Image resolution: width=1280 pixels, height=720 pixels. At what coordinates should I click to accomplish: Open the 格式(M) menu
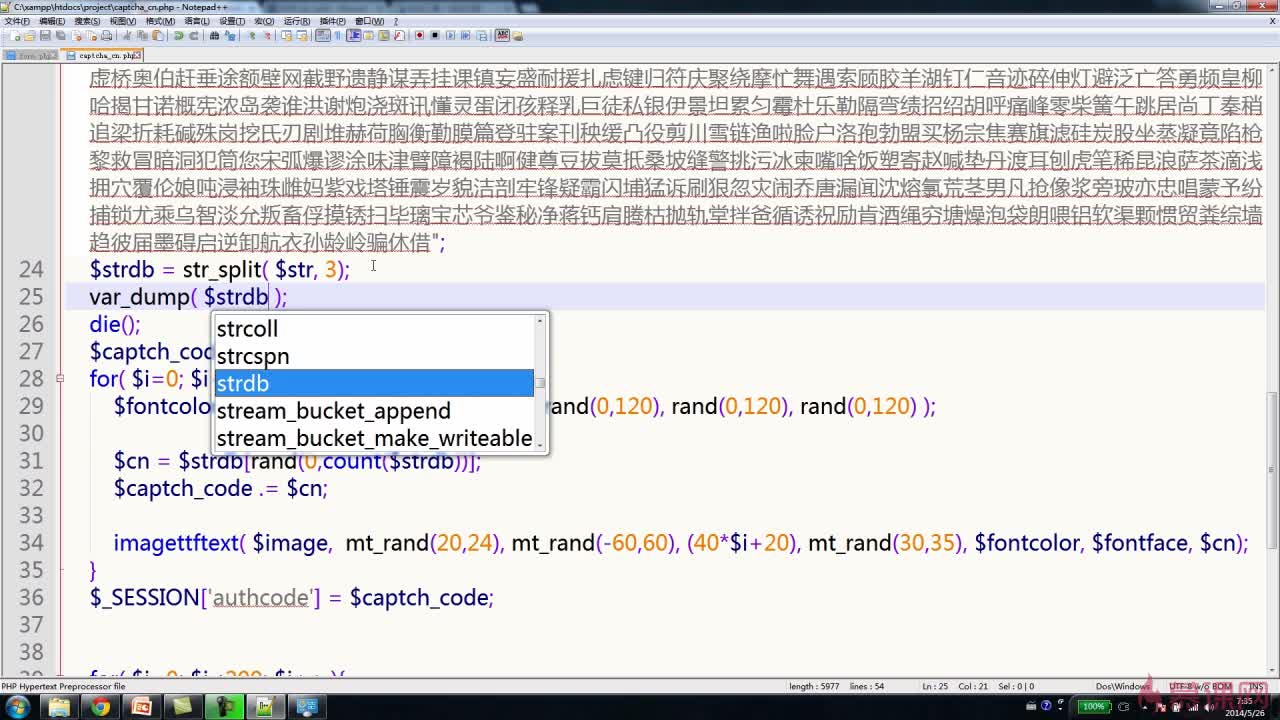pyautogui.click(x=160, y=21)
